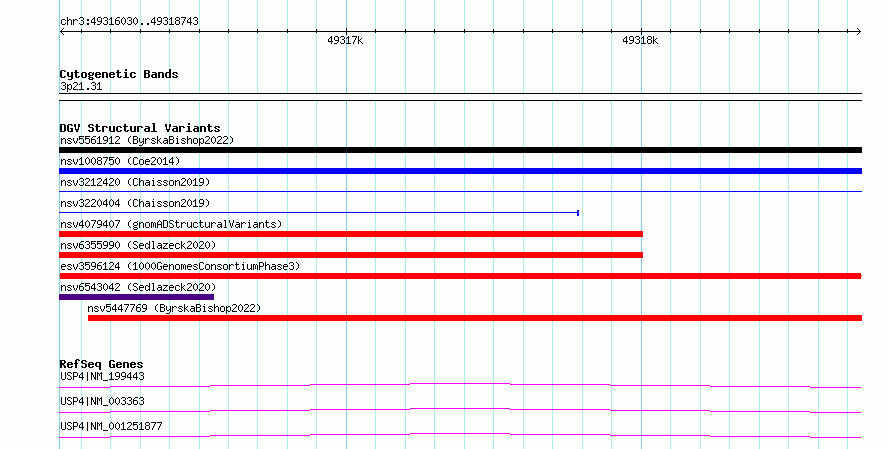Select nsv6355990 (Sedlazeck2020) label
Viewport: 890px width, 449px height.
coord(138,245)
